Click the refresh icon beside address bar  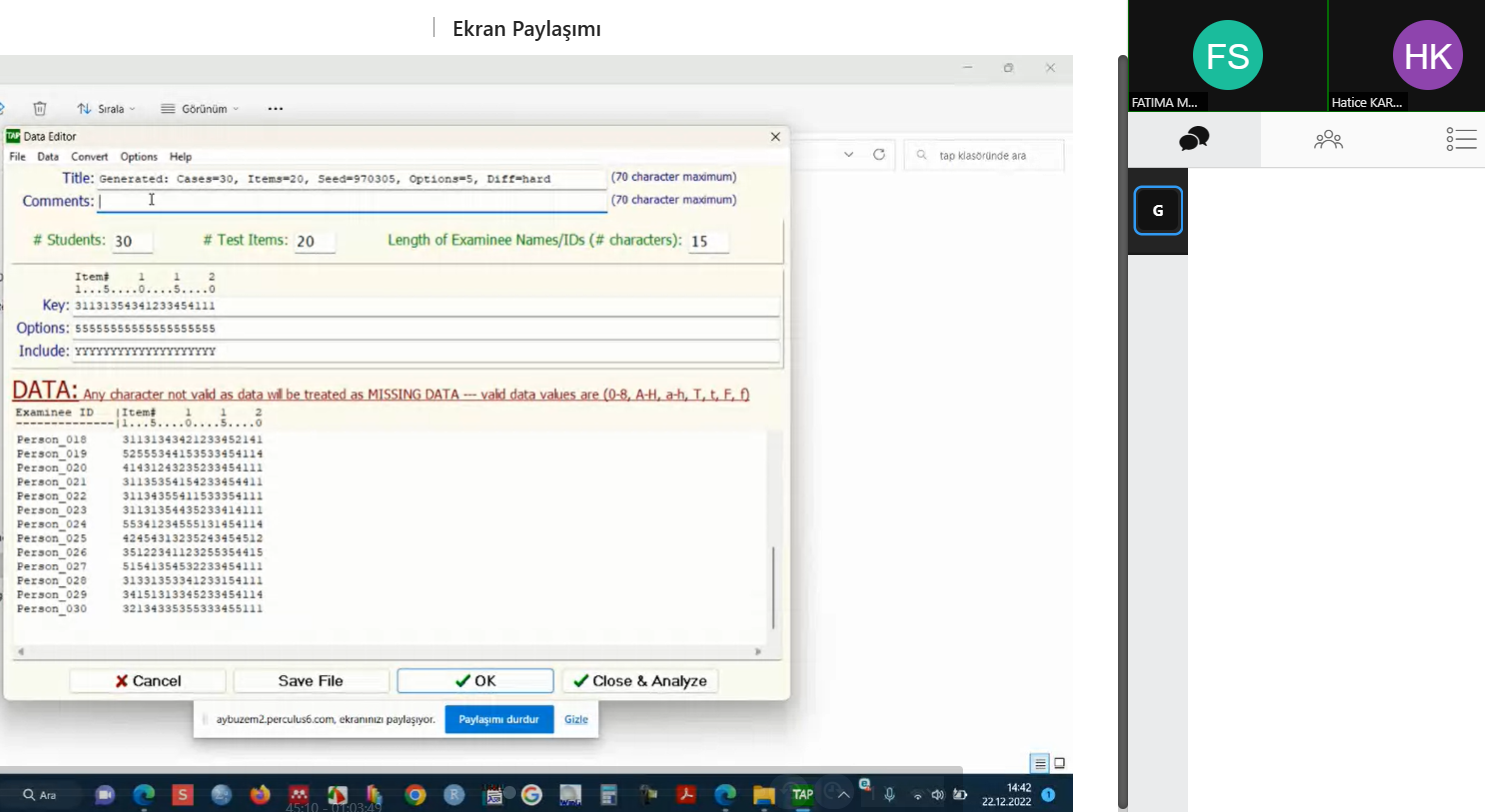tap(879, 155)
